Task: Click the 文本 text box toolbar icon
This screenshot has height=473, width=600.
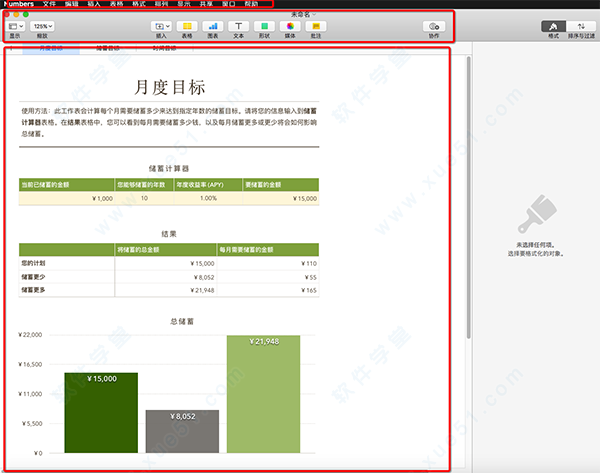Action: 238,26
